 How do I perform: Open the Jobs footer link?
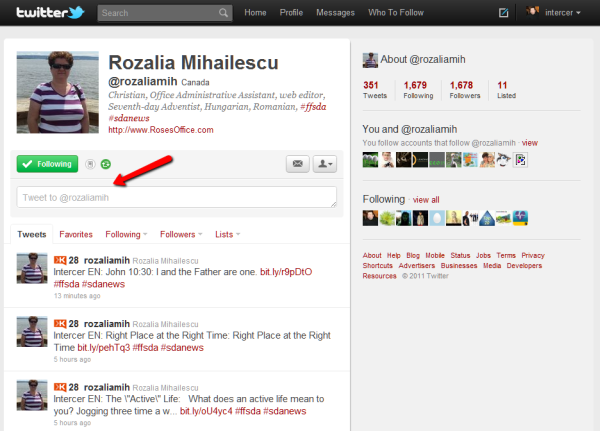click(x=483, y=255)
